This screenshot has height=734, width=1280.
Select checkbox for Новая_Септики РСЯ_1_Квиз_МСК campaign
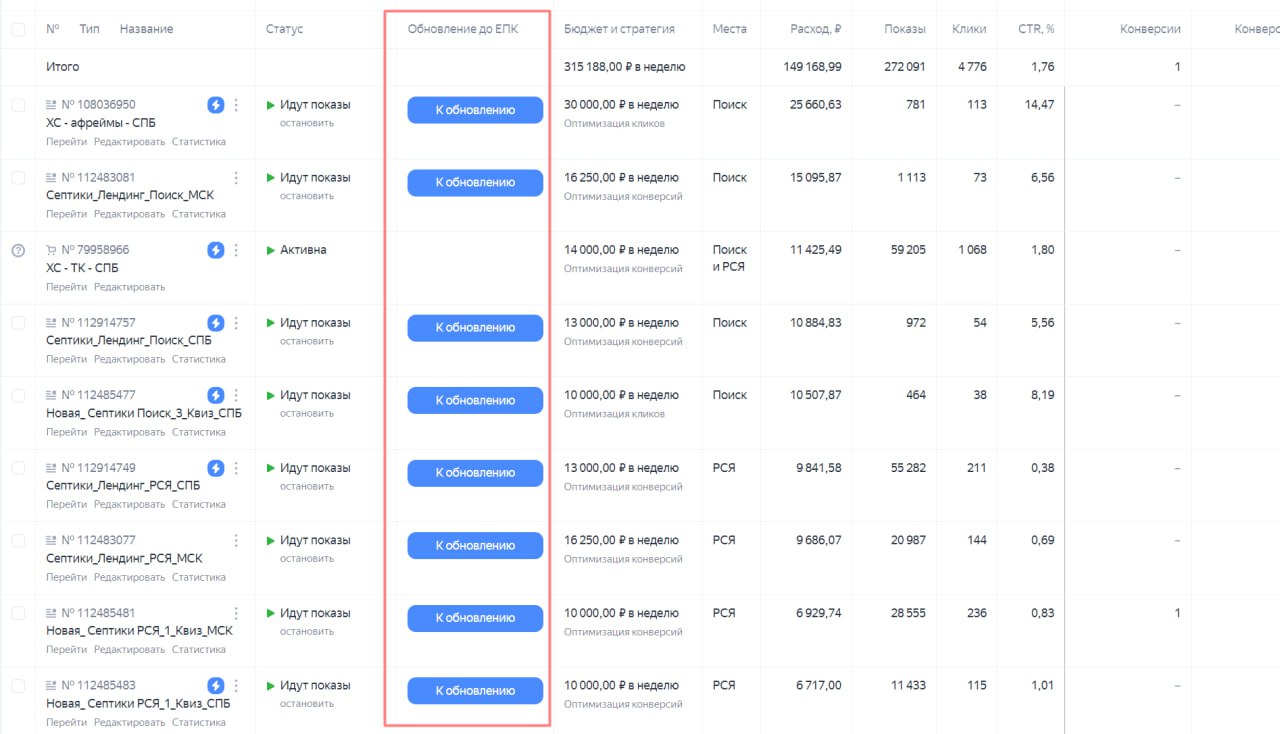[18, 613]
